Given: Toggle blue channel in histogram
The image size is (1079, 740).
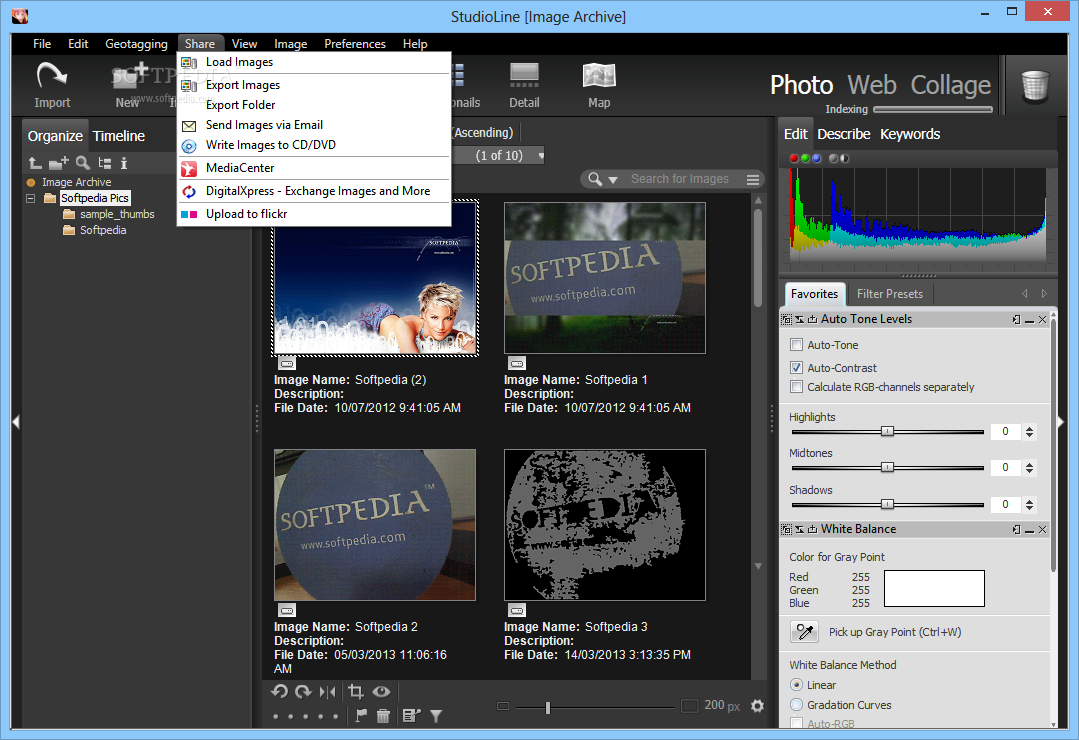Looking at the screenshot, I should (816, 158).
